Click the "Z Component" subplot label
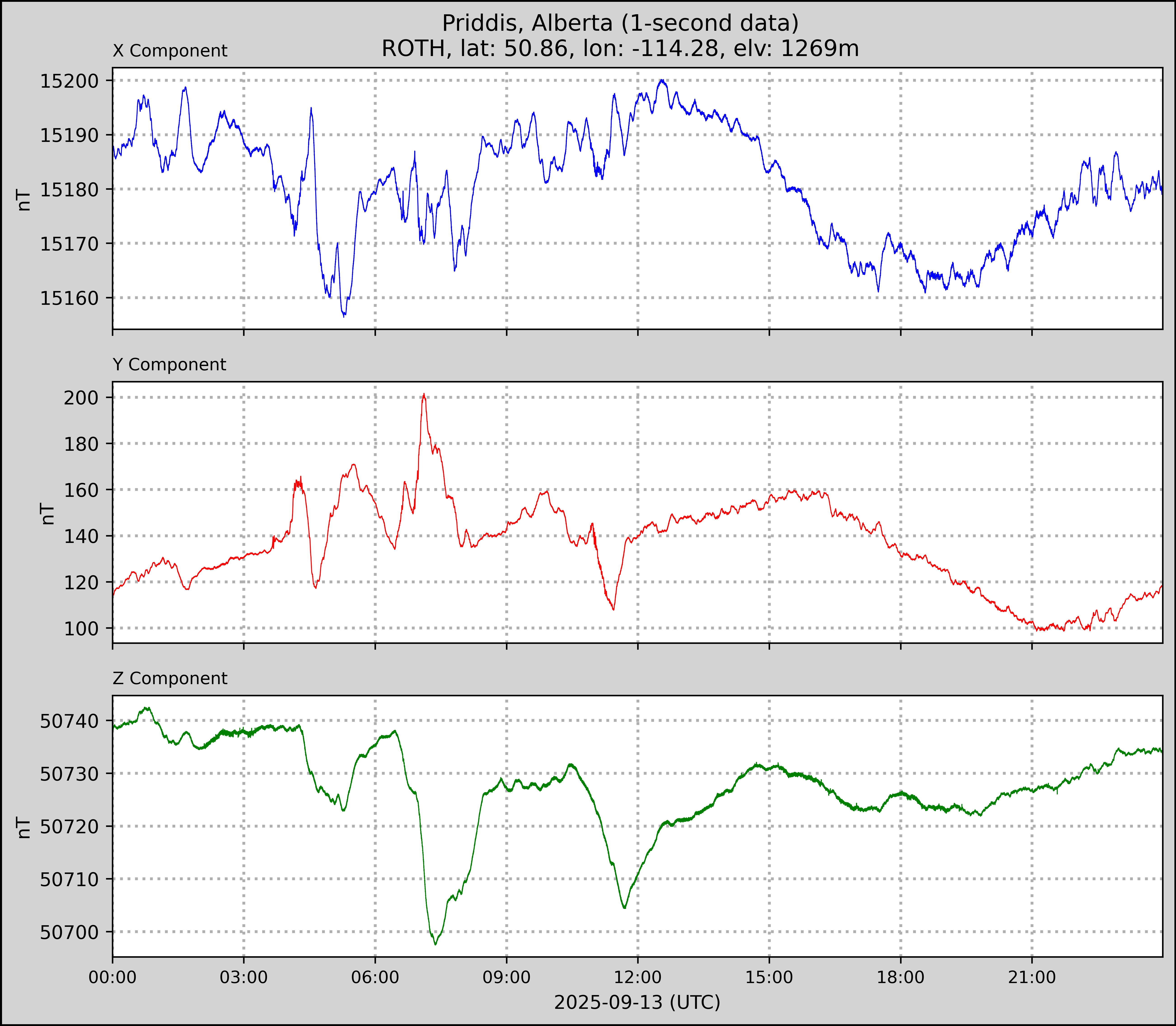Image resolution: width=1176 pixels, height=1026 pixels. pos(170,679)
